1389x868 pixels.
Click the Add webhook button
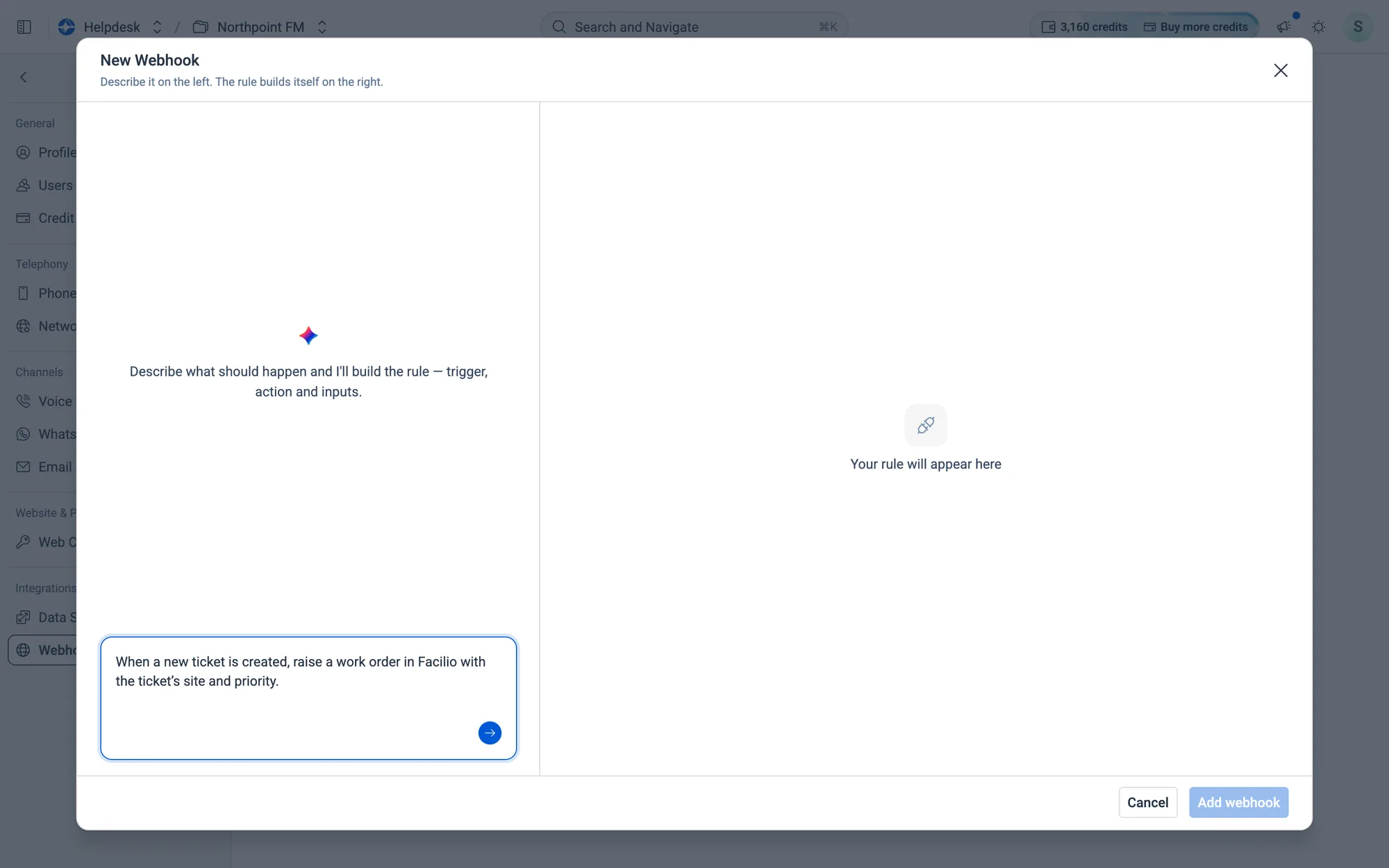point(1238,802)
